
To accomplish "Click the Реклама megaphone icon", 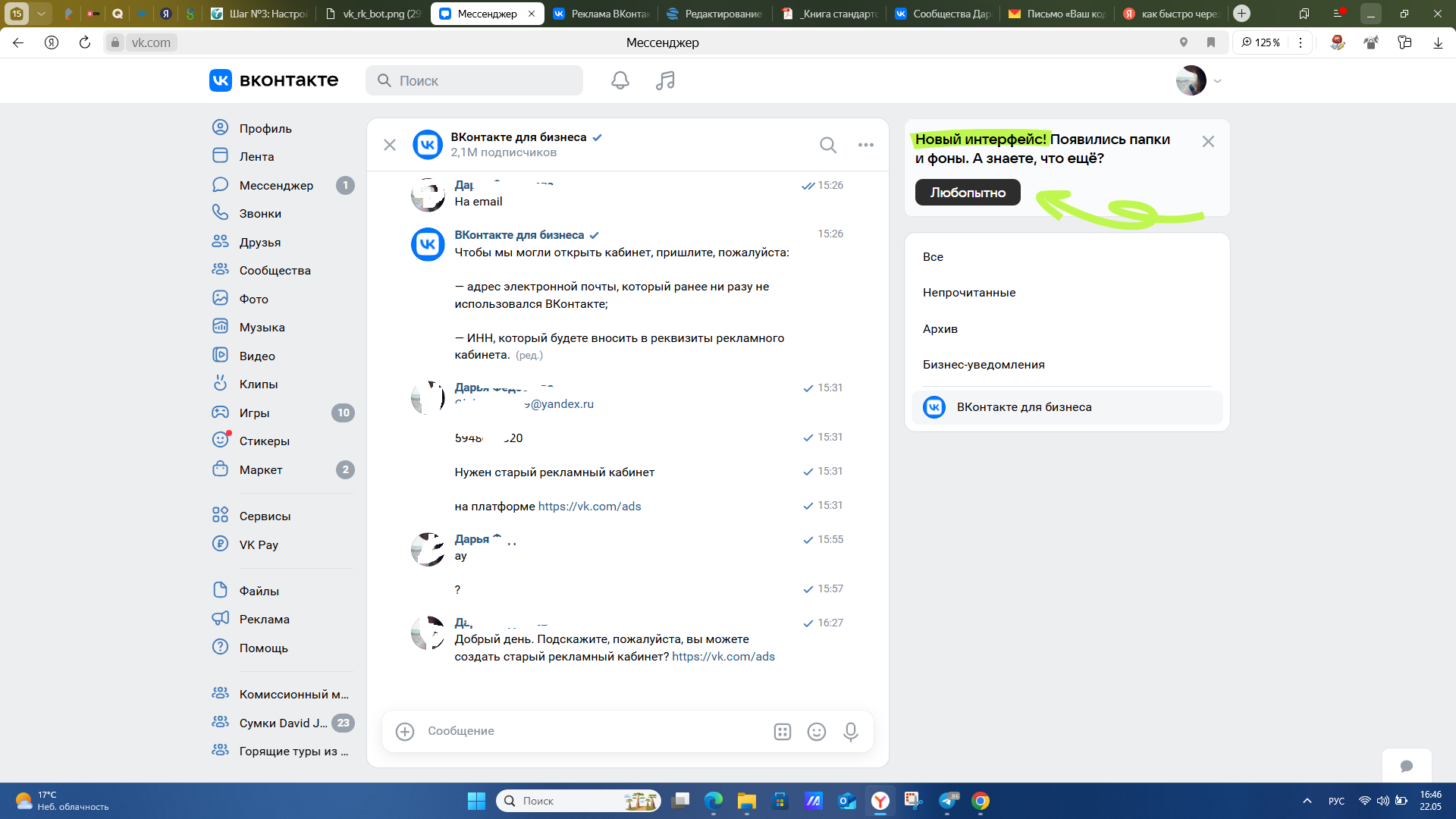I will 221,618.
